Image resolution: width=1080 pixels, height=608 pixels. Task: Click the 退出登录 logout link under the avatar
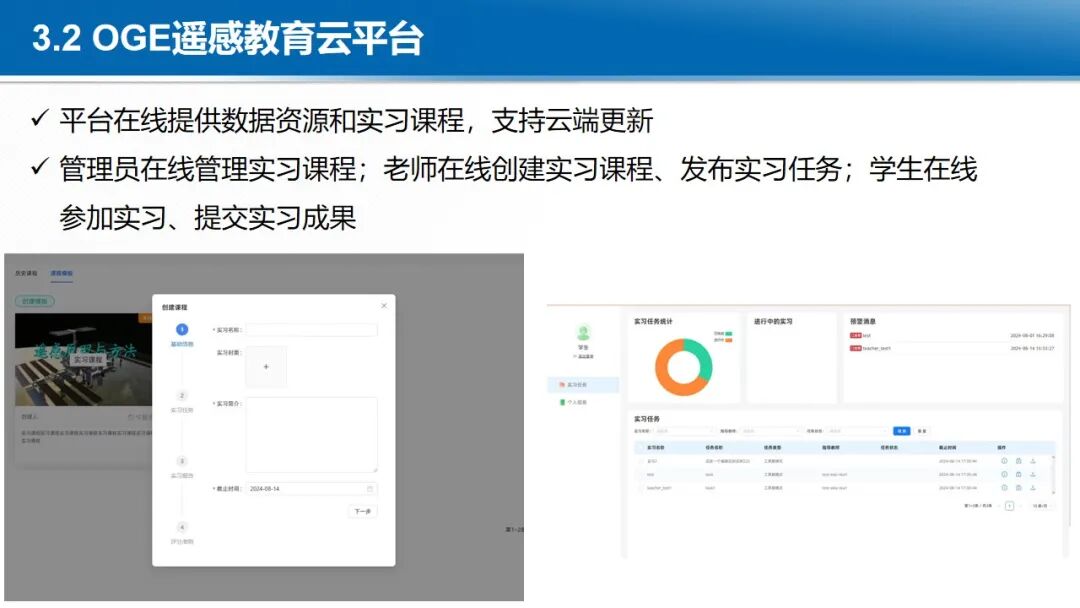click(584, 357)
